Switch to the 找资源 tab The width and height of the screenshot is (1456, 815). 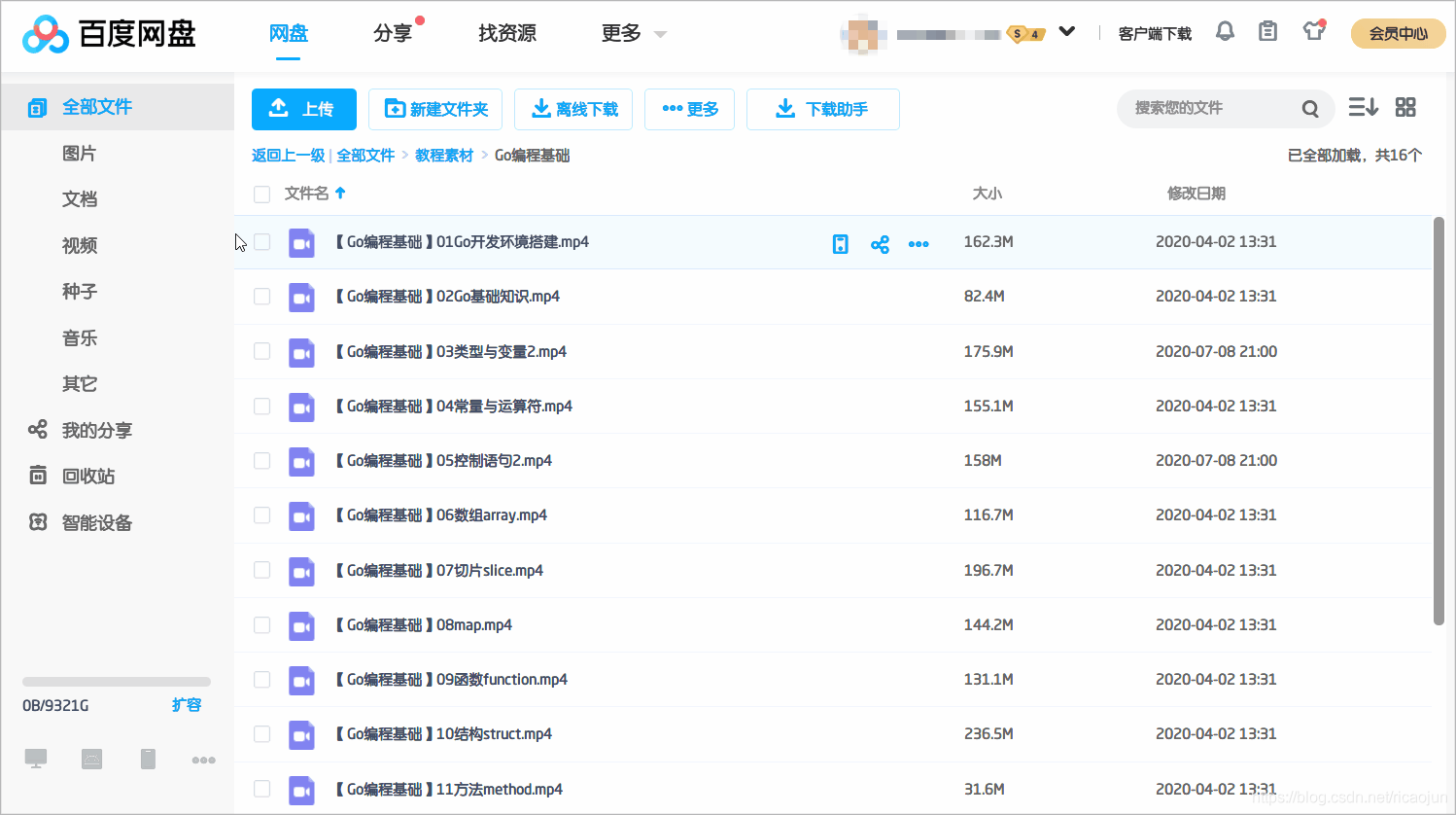pos(507,33)
